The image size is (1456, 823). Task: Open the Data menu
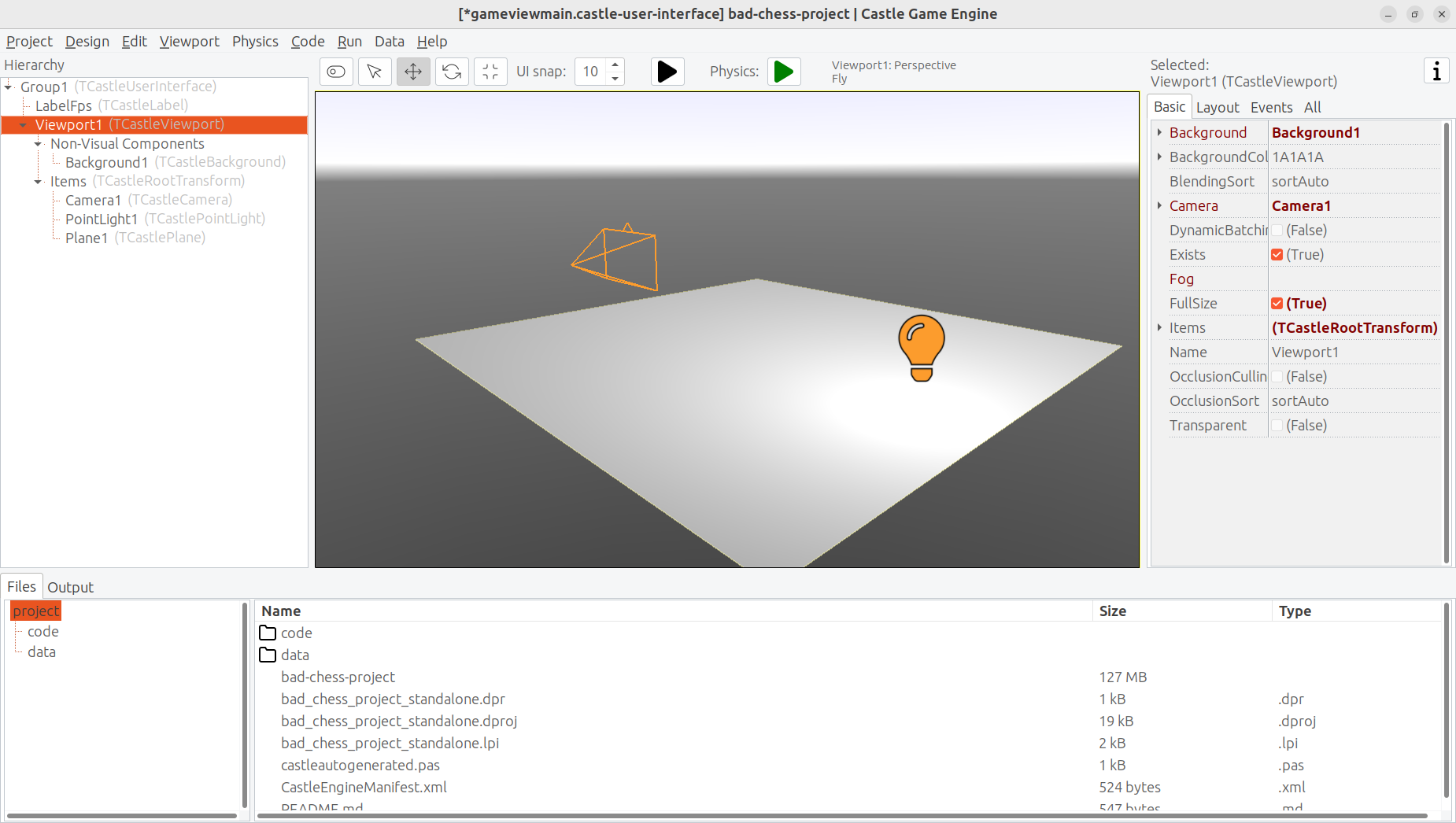point(390,42)
